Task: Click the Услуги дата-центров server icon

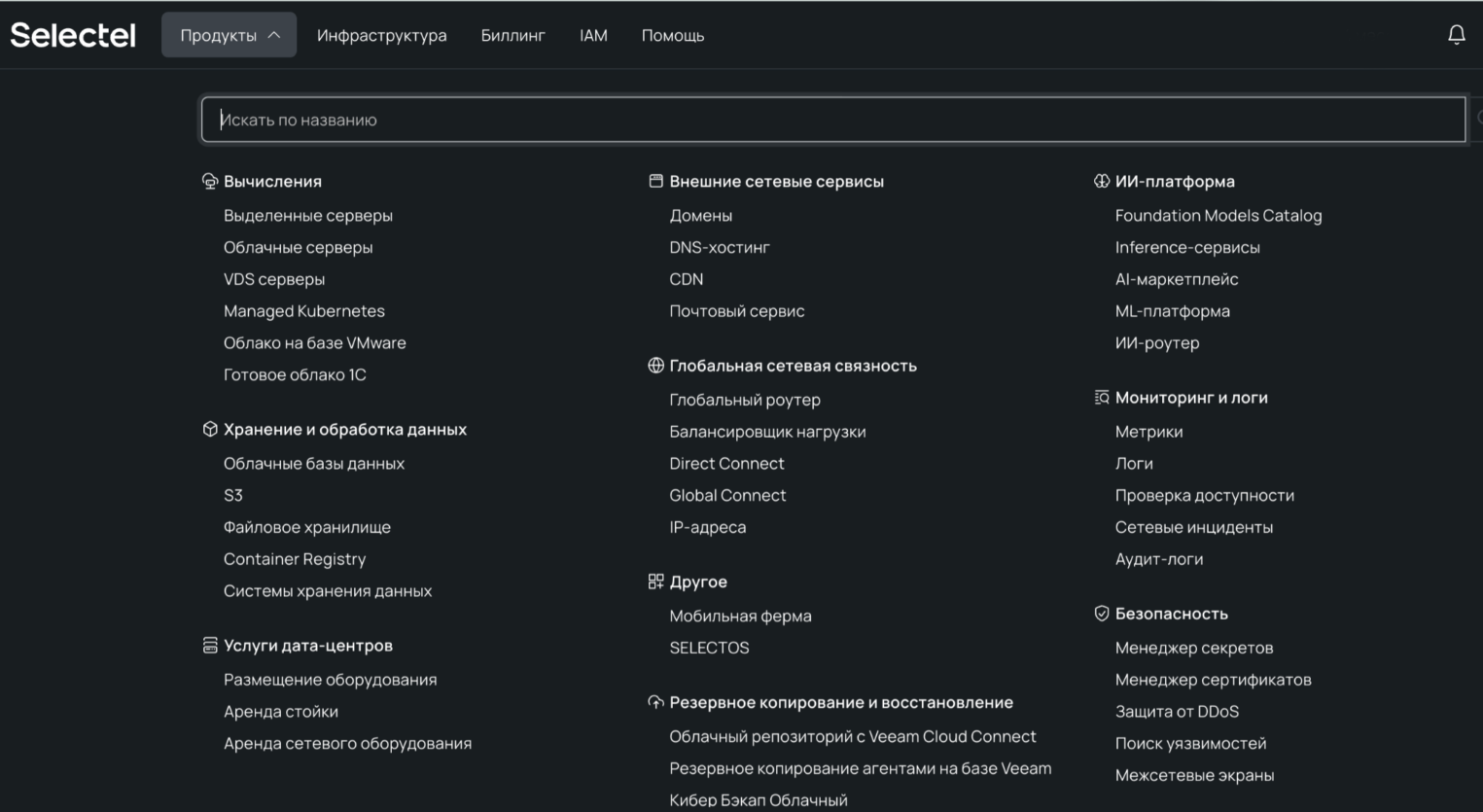Action: coord(209,645)
